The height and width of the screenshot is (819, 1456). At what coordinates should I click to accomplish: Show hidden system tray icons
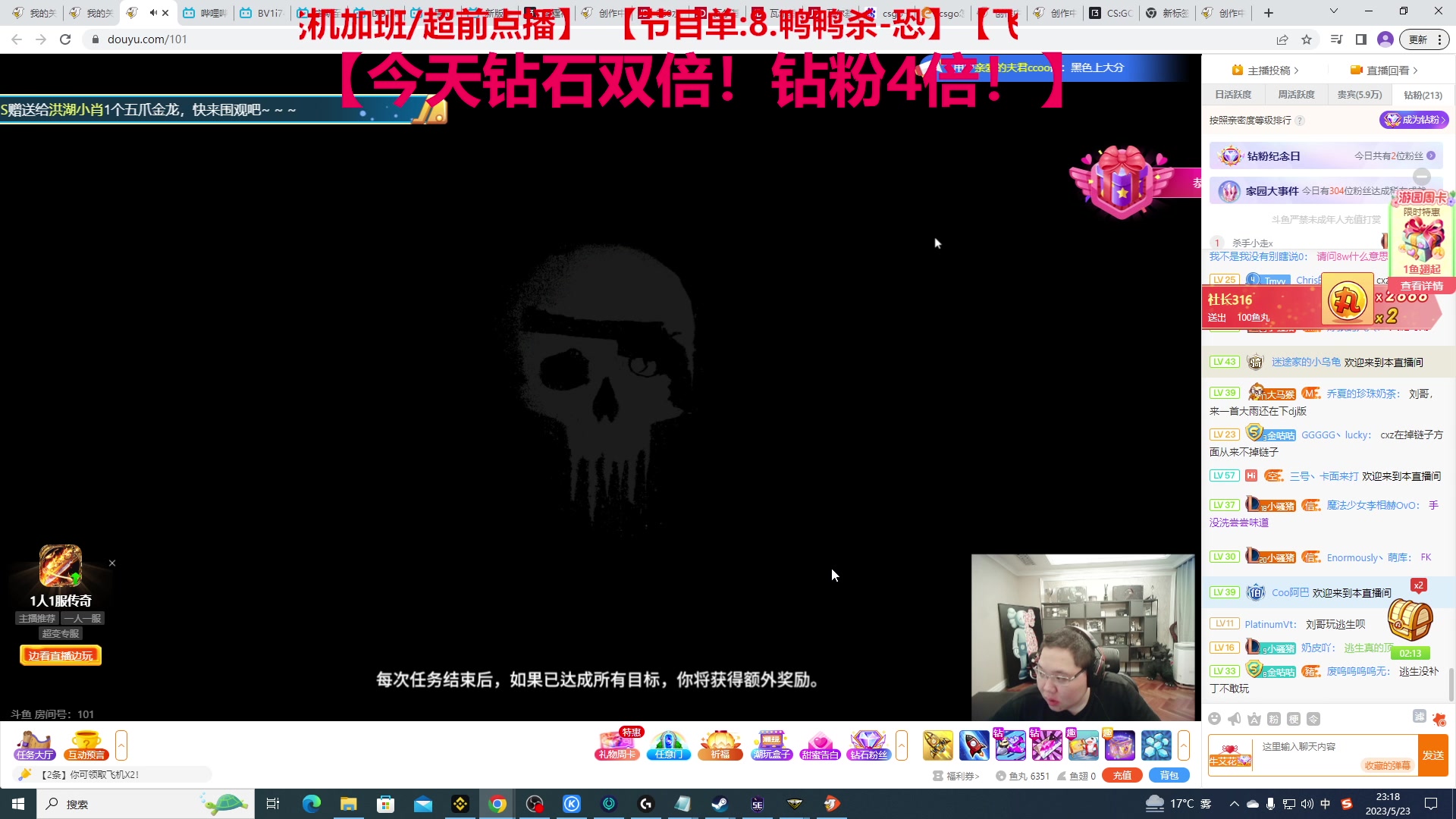coord(1235,804)
